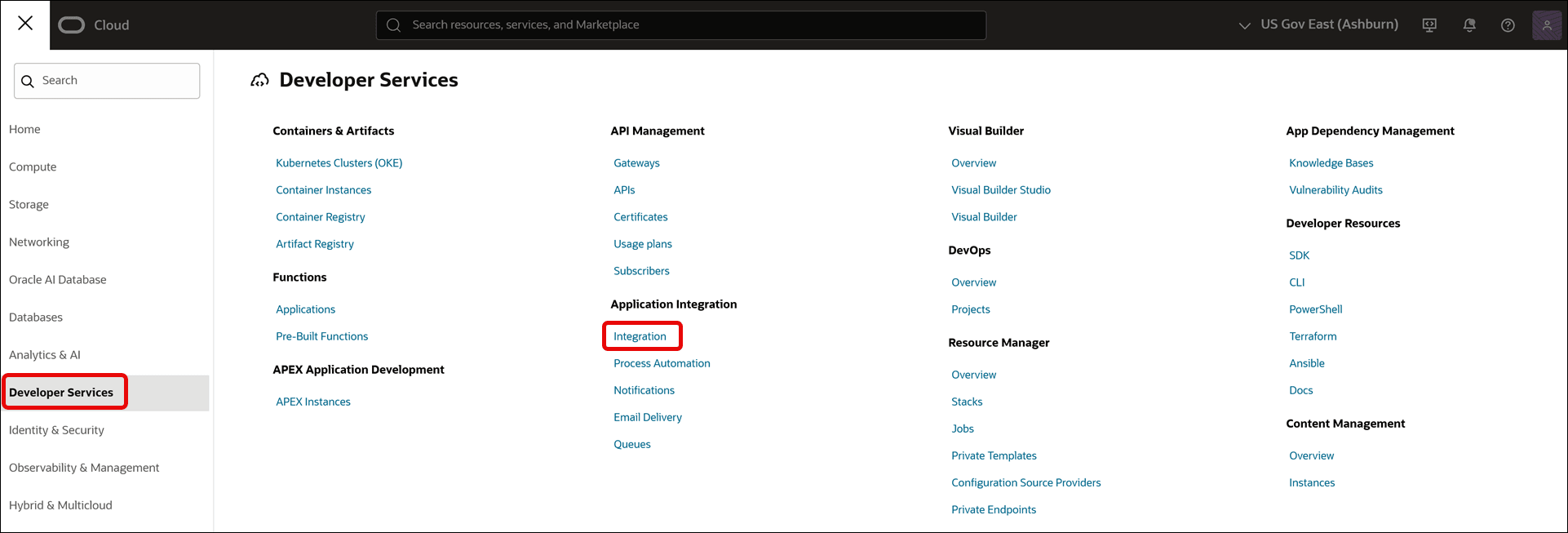
Task: Open the help question mark icon
Action: (1508, 25)
